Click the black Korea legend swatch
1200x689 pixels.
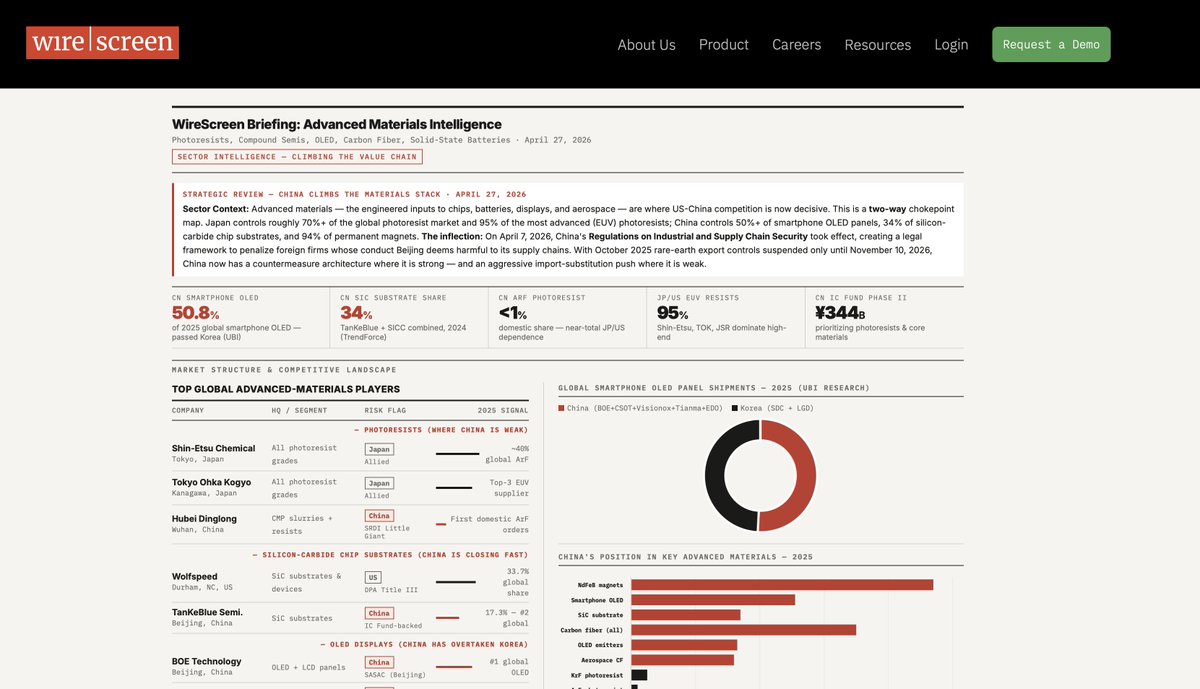(735, 408)
